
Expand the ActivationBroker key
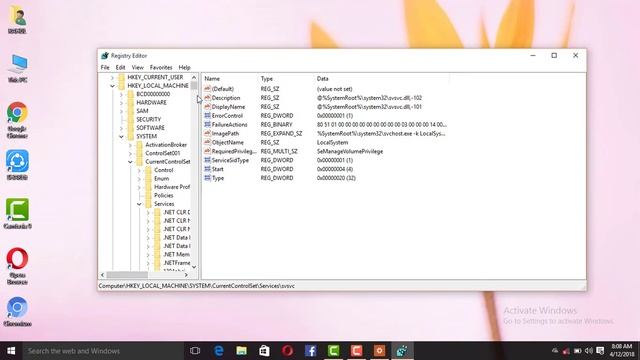[x=130, y=145]
